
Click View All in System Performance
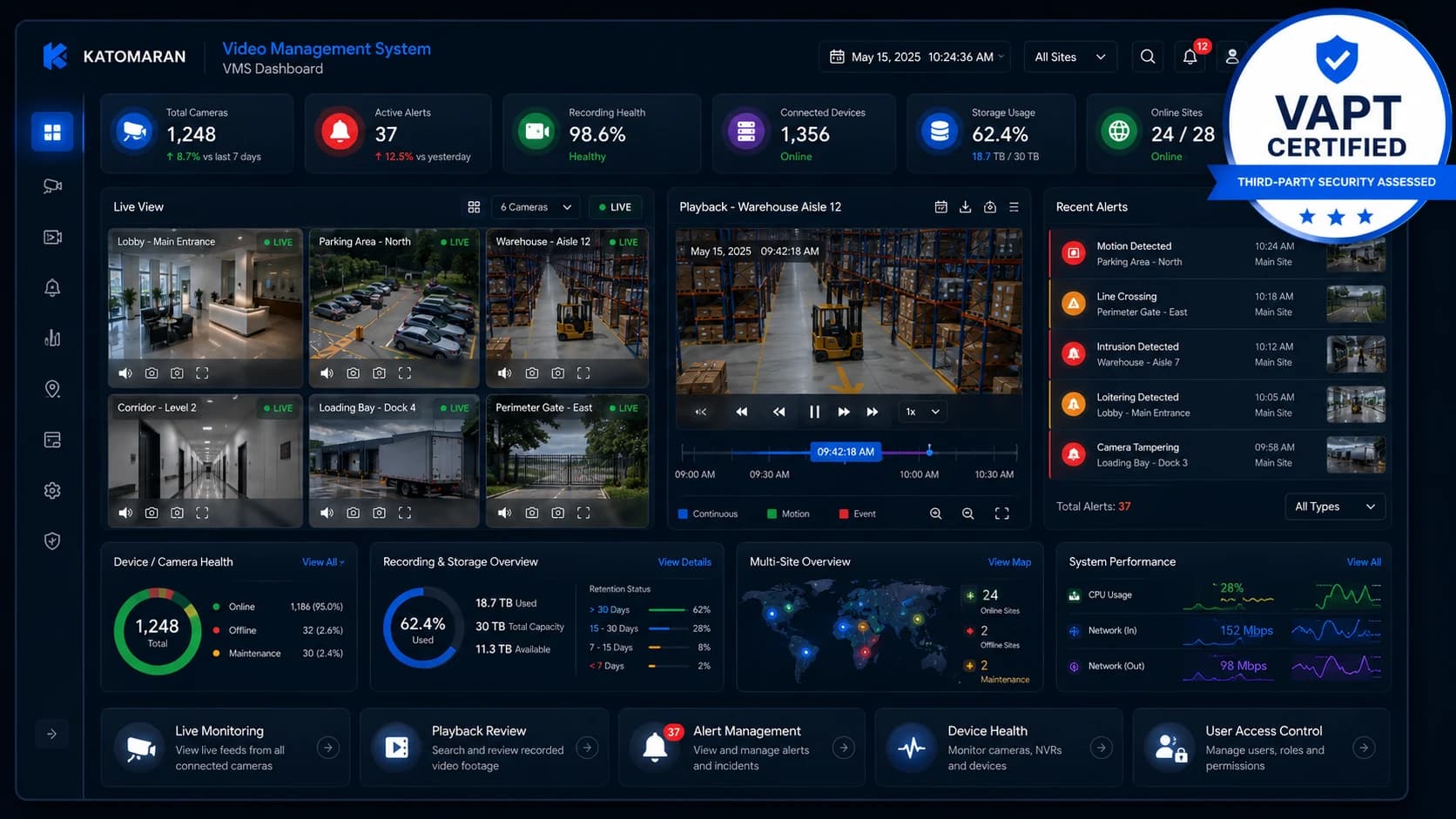pos(1364,562)
